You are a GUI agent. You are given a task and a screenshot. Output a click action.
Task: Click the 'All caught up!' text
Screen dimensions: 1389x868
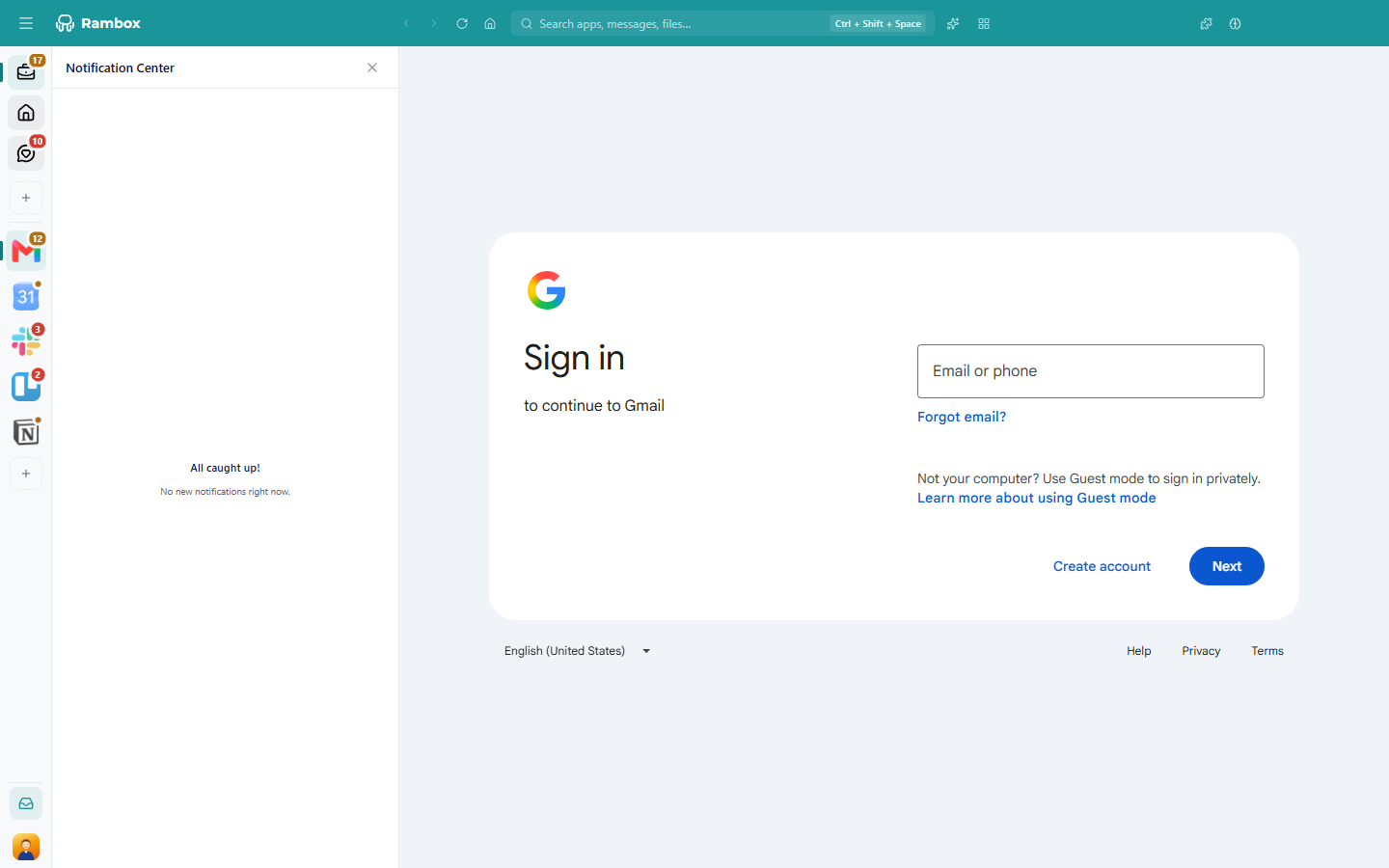(x=225, y=468)
